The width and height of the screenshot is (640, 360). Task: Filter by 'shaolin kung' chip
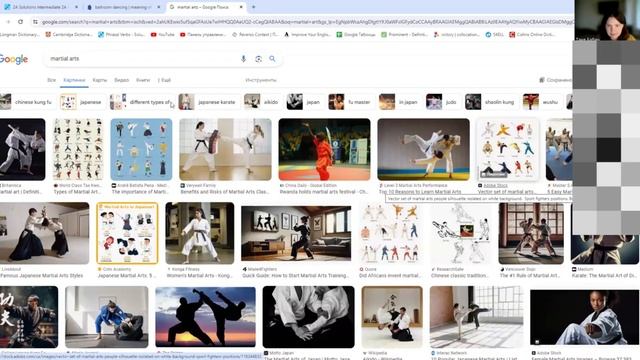pyautogui.click(x=491, y=102)
